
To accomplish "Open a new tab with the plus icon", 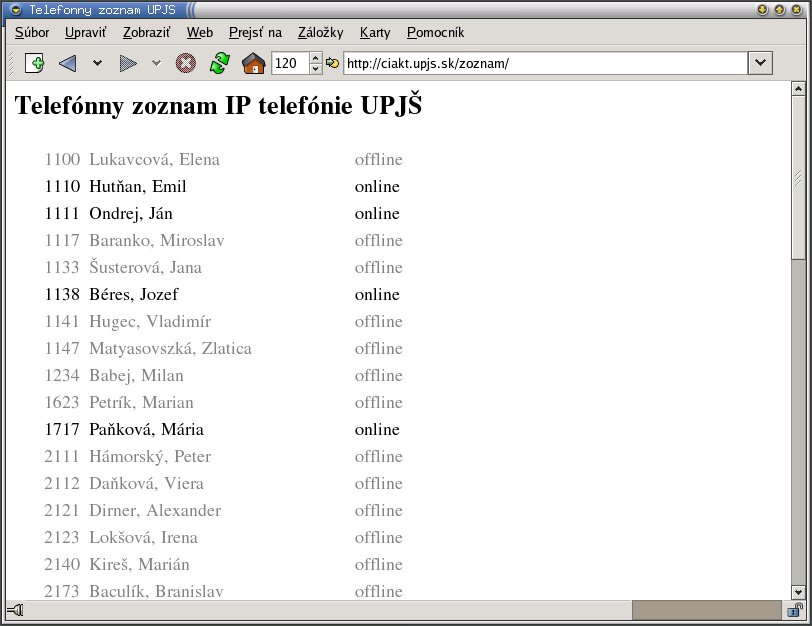I will tap(35, 64).
